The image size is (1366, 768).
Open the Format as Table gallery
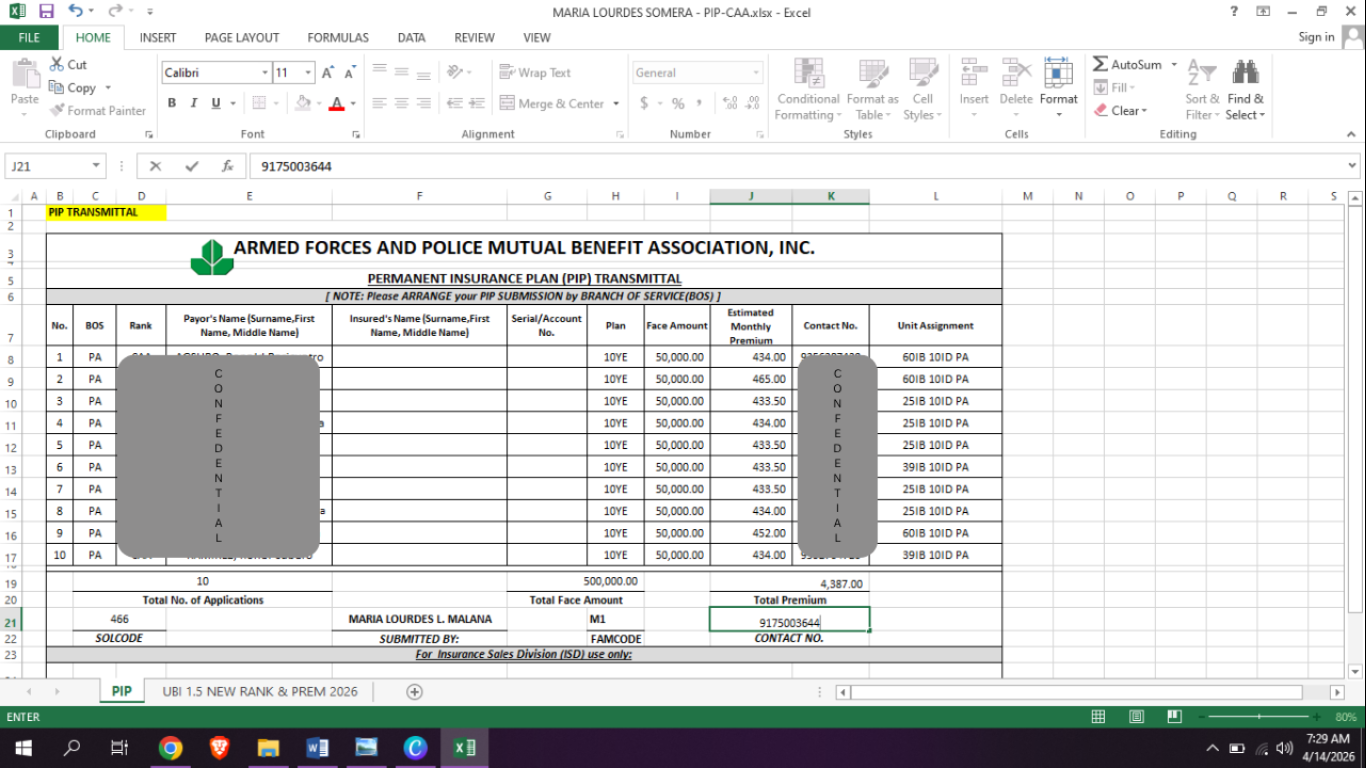(872, 90)
